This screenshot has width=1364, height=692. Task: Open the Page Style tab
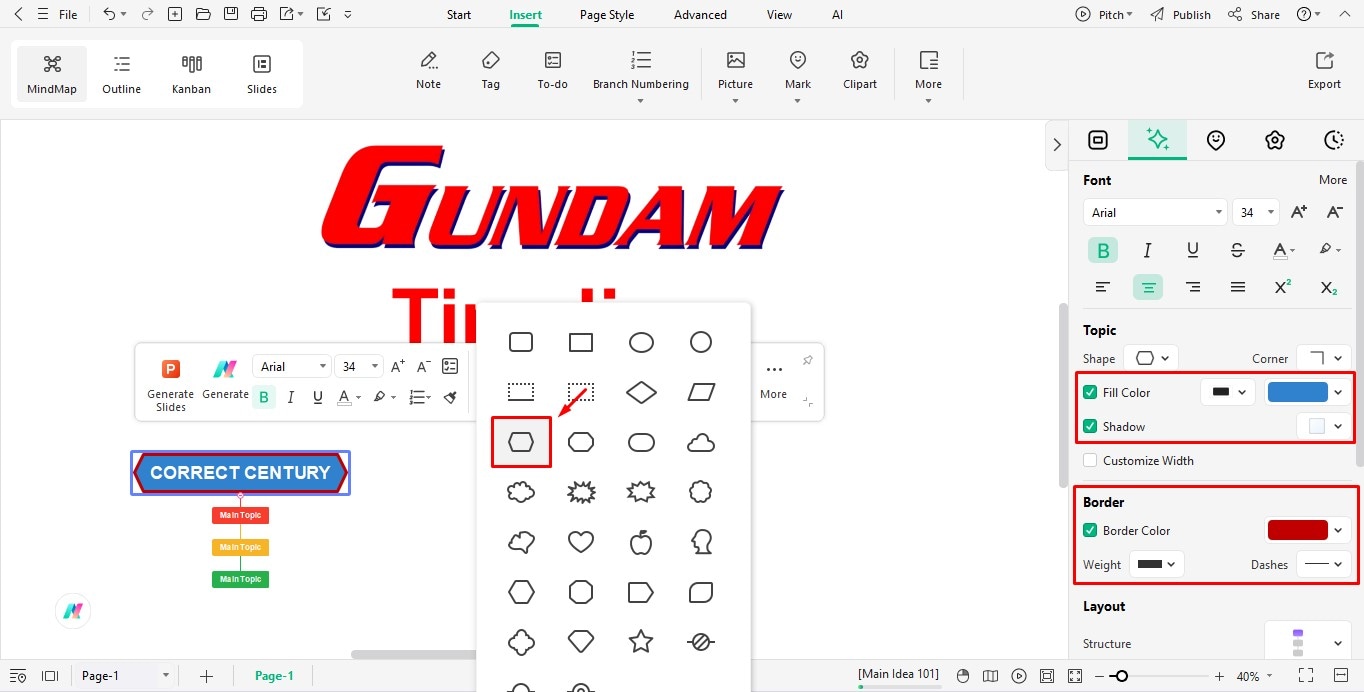pos(607,15)
